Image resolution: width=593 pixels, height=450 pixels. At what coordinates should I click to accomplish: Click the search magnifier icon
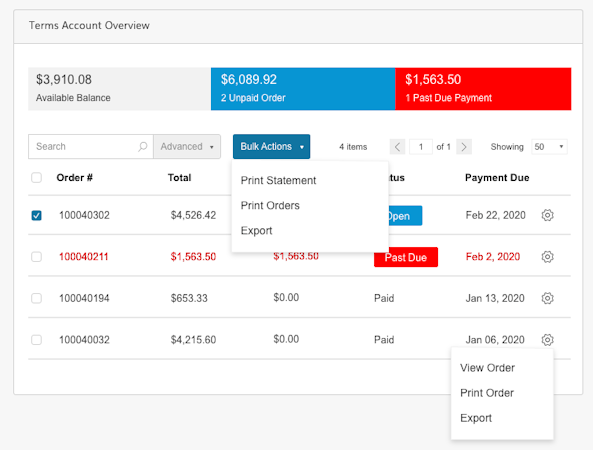tap(143, 146)
